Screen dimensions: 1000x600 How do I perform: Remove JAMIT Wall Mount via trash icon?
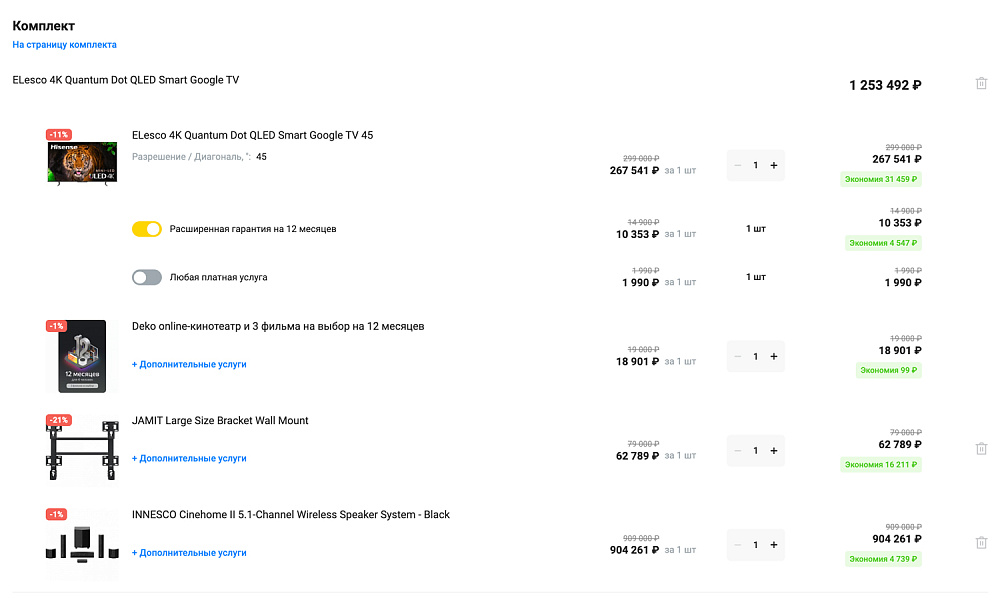pyautogui.click(x=981, y=449)
